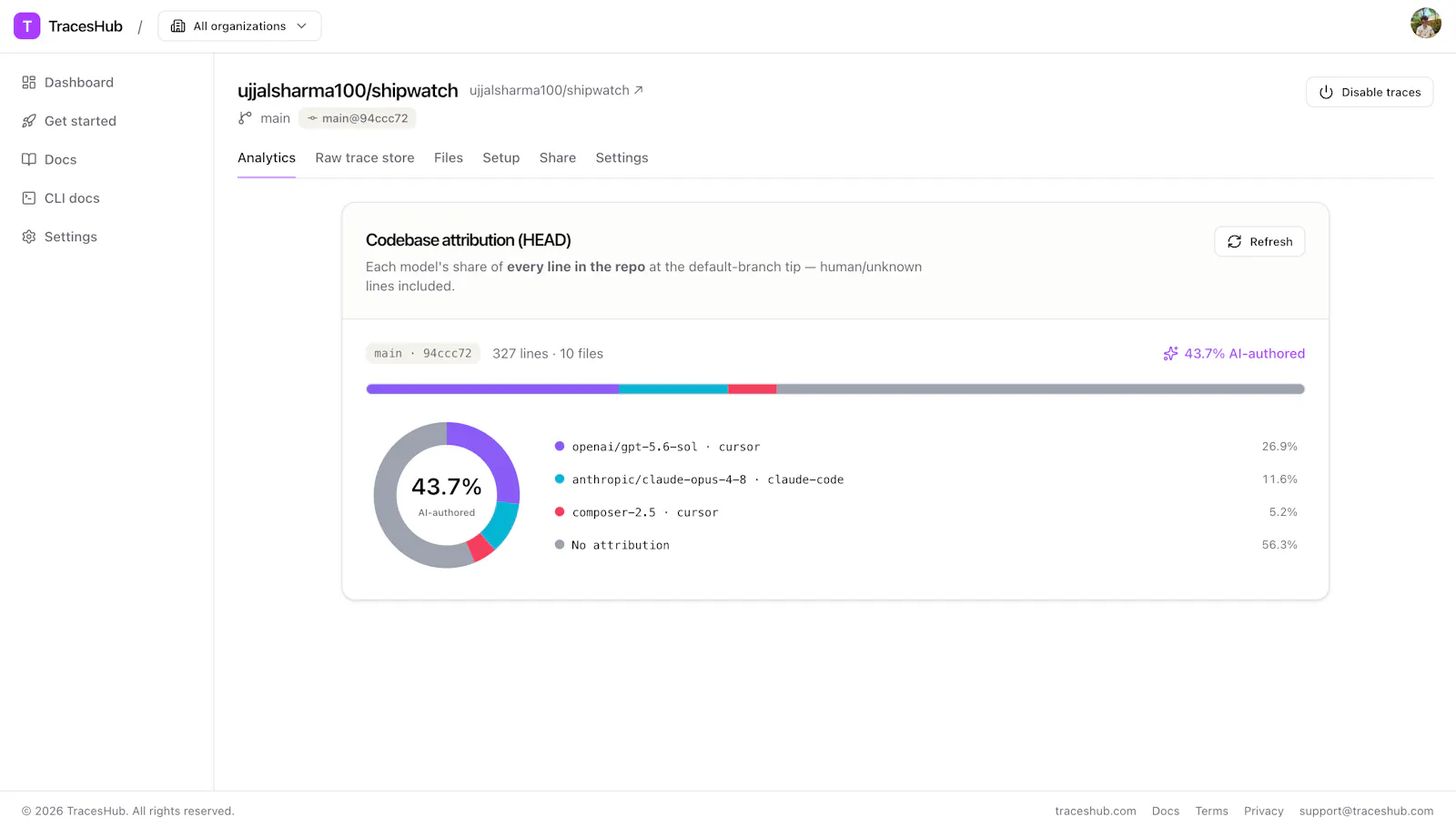Select the composer-2.5 · cursor row
1456x827 pixels.
[926, 512]
